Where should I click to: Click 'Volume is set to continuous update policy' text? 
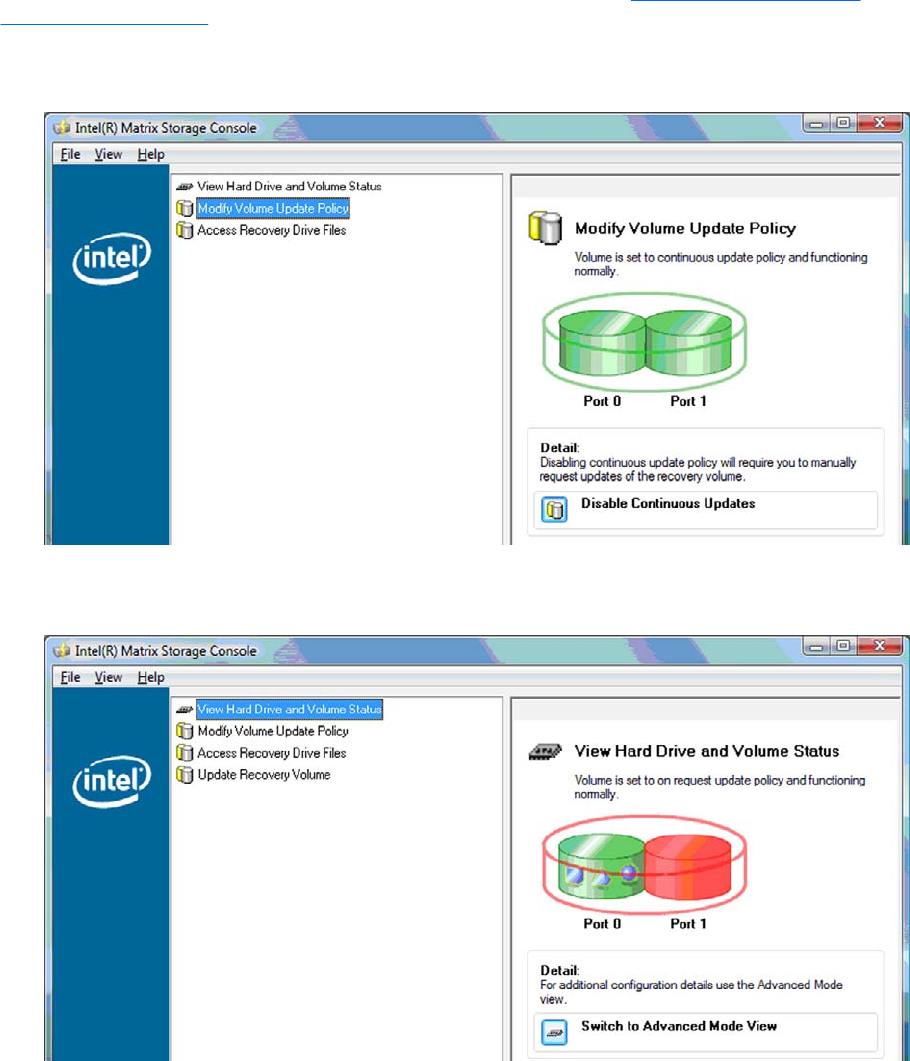tap(721, 265)
